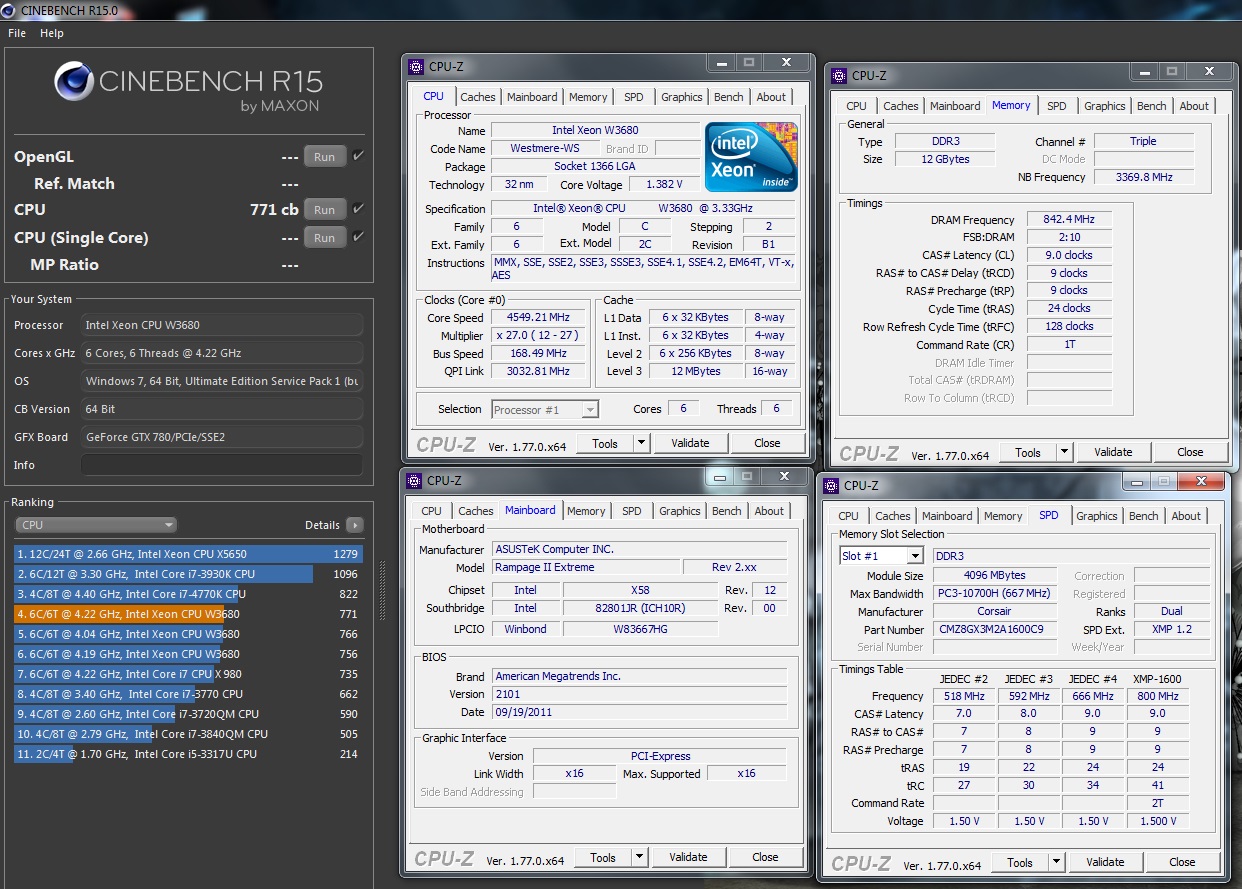The width and height of the screenshot is (1242, 889).
Task: Switch to Caches tab in CPU window
Action: [x=478, y=97]
